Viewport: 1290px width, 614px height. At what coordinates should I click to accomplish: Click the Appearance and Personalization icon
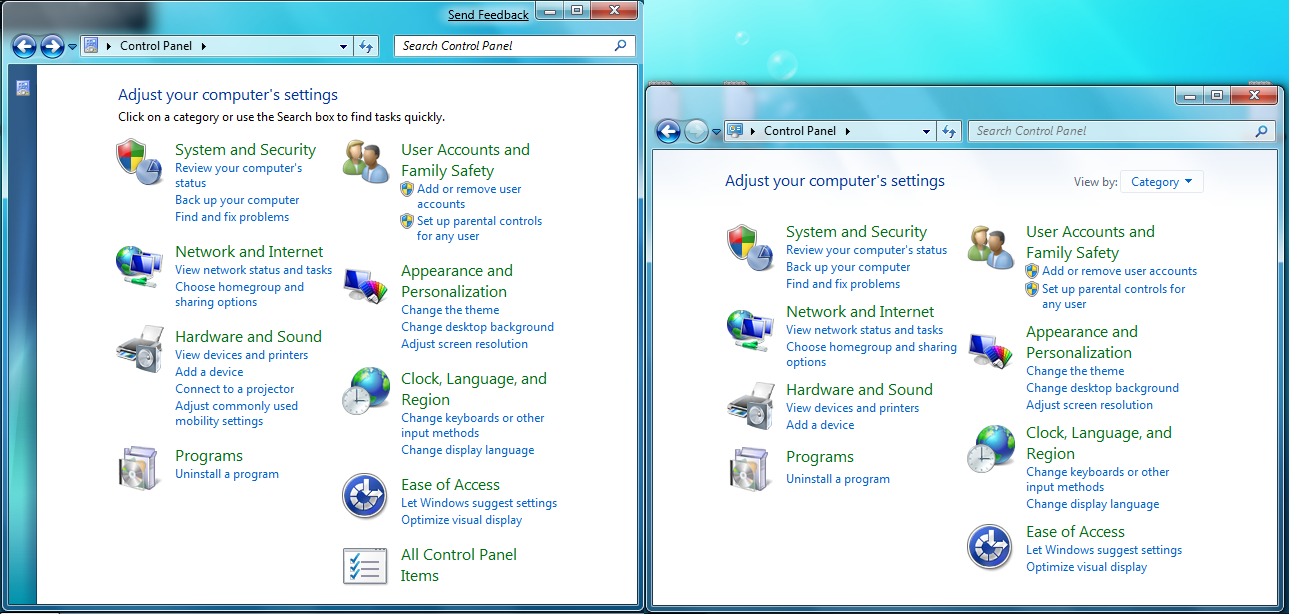click(365, 283)
